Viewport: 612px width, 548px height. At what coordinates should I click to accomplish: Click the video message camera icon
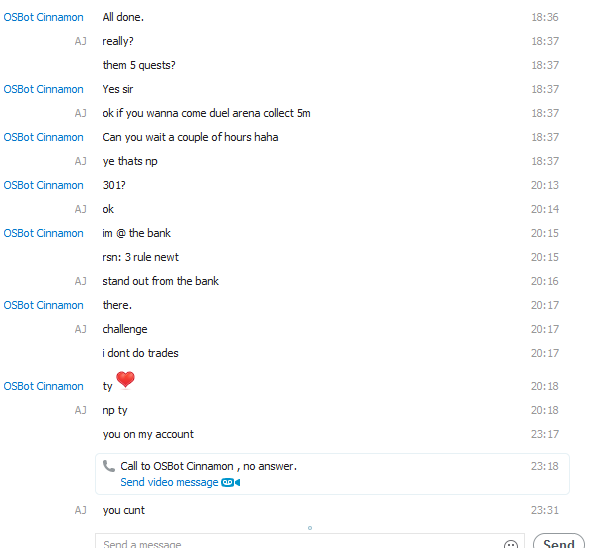[x=231, y=483]
